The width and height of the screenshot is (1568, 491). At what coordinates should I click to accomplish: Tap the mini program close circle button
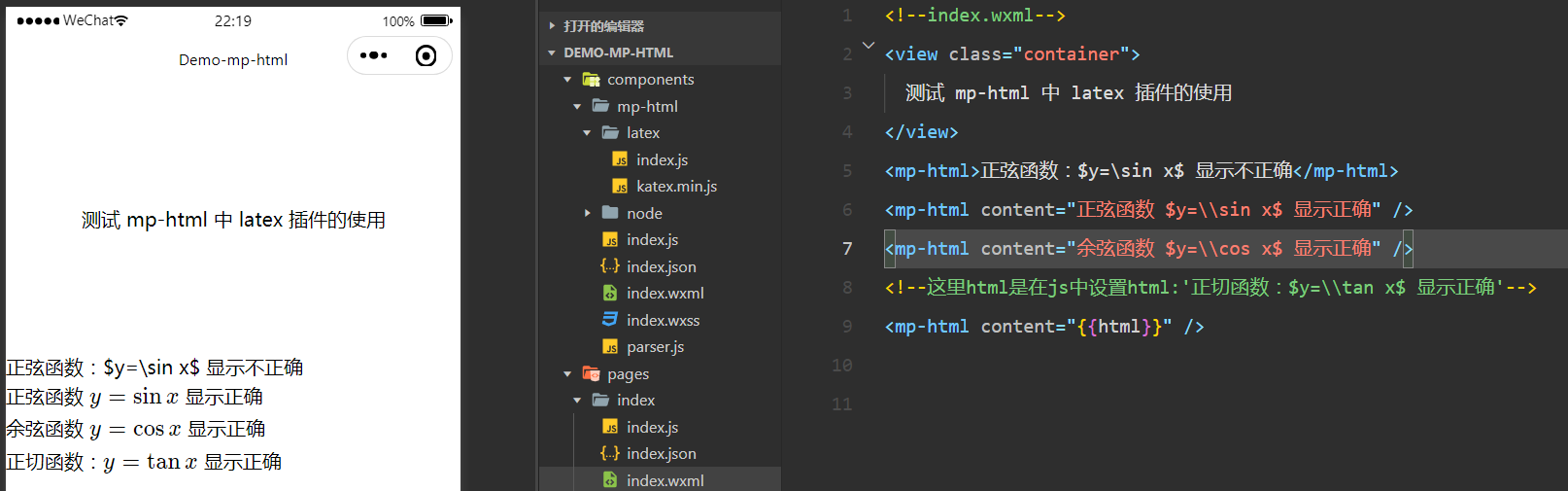(x=426, y=55)
